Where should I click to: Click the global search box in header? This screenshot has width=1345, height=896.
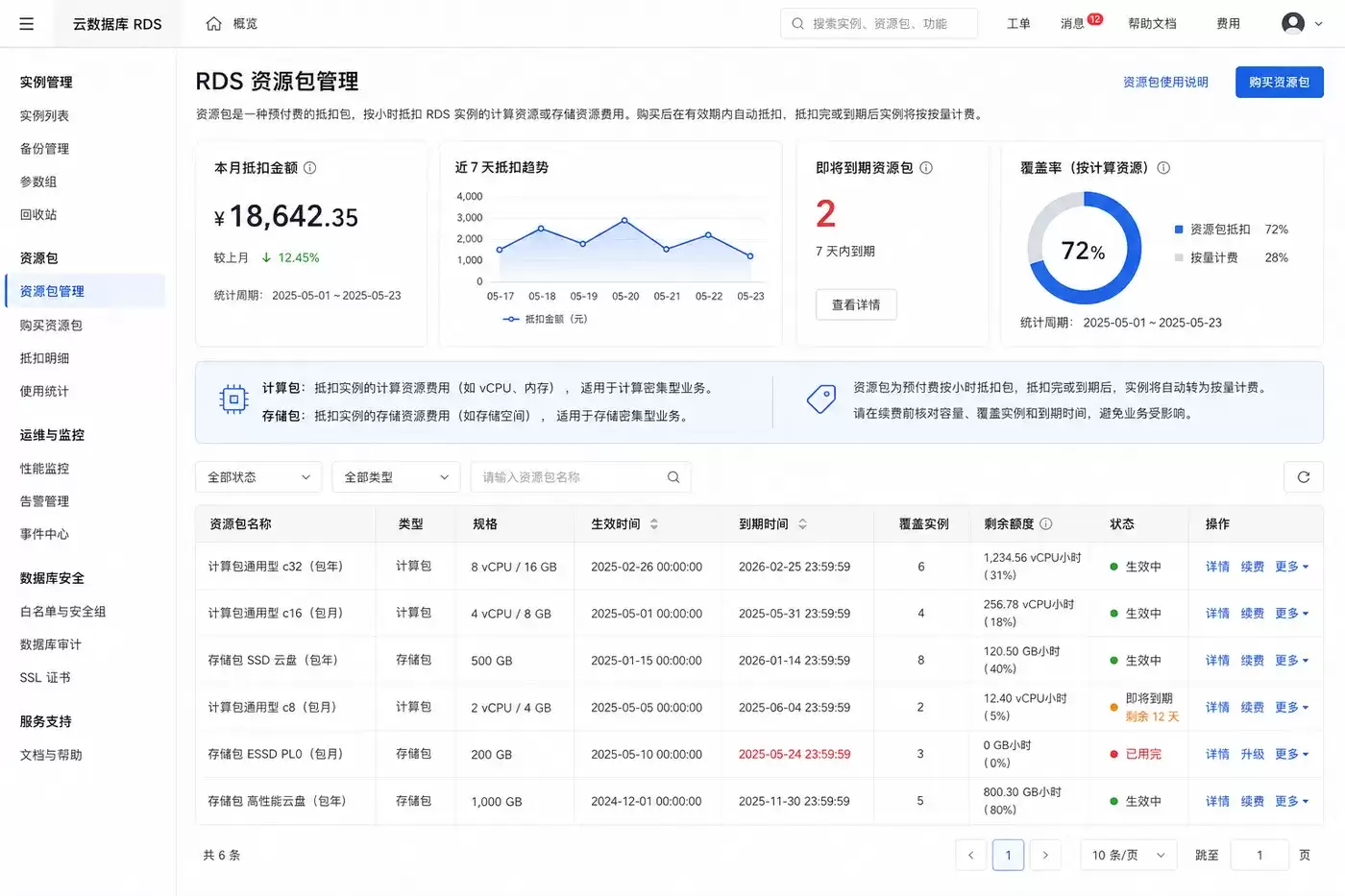click(x=879, y=24)
